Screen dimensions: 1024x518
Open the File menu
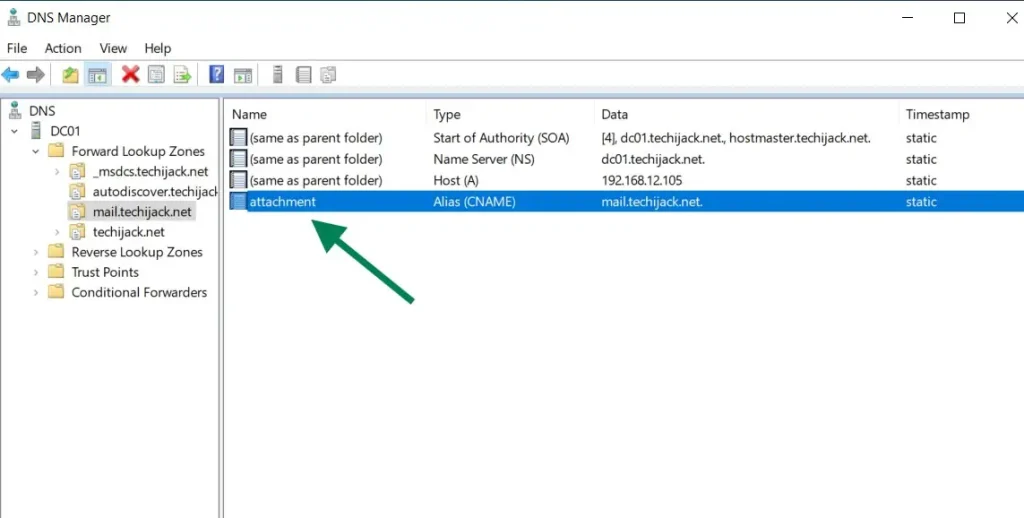coord(17,48)
